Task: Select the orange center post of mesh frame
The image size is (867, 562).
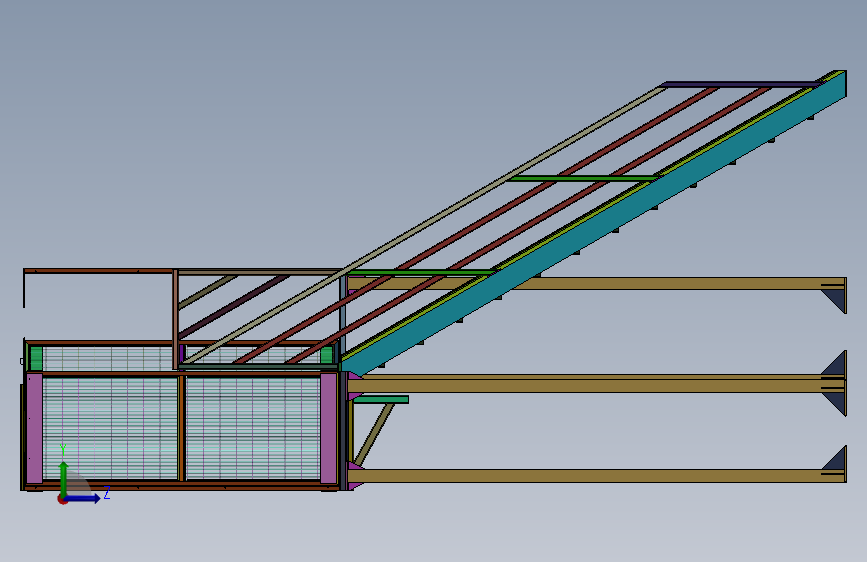Action: pos(181,428)
